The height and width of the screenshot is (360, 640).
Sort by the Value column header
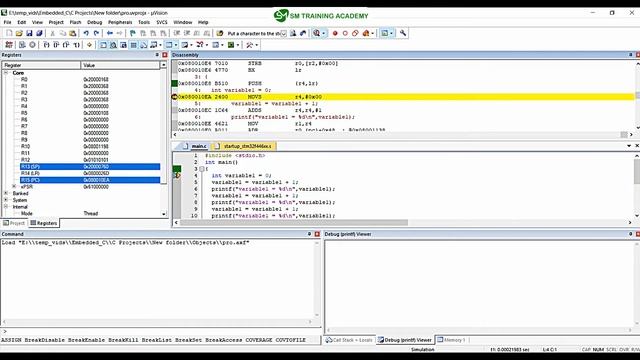pos(120,65)
